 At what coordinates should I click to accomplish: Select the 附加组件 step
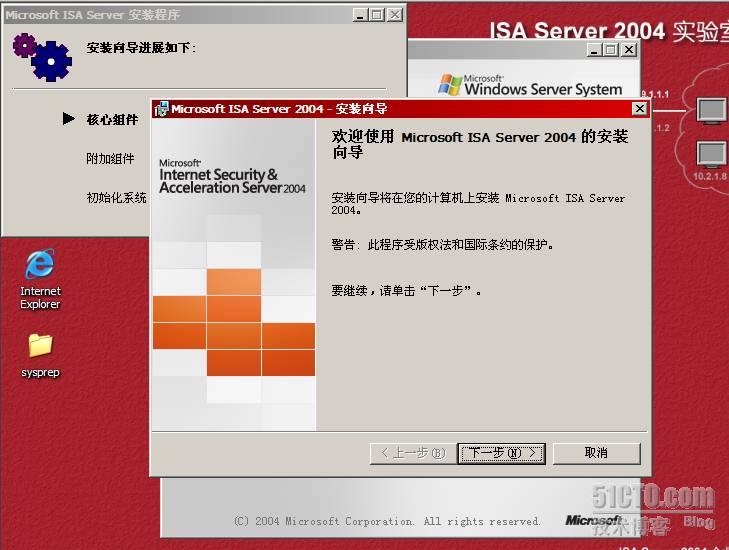coord(110,159)
